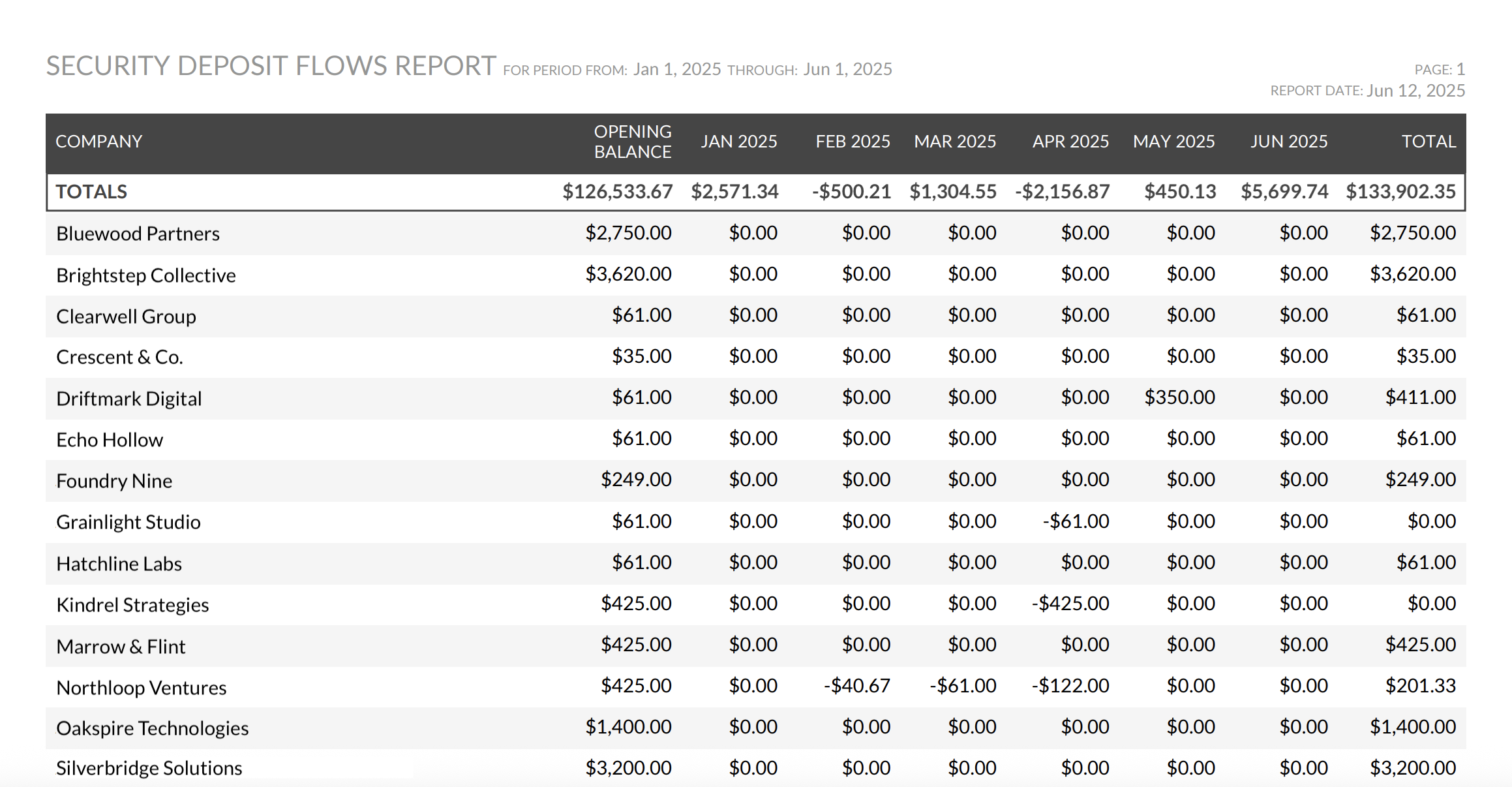The height and width of the screenshot is (787, 1512).
Task: Select Driftmark Digital's $350.00 May value
Action: click(x=1179, y=397)
